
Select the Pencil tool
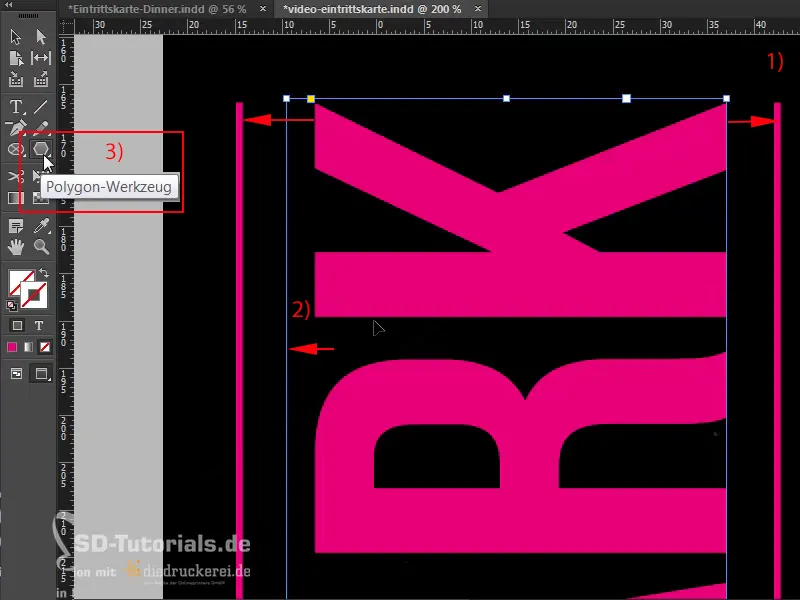(x=41, y=128)
